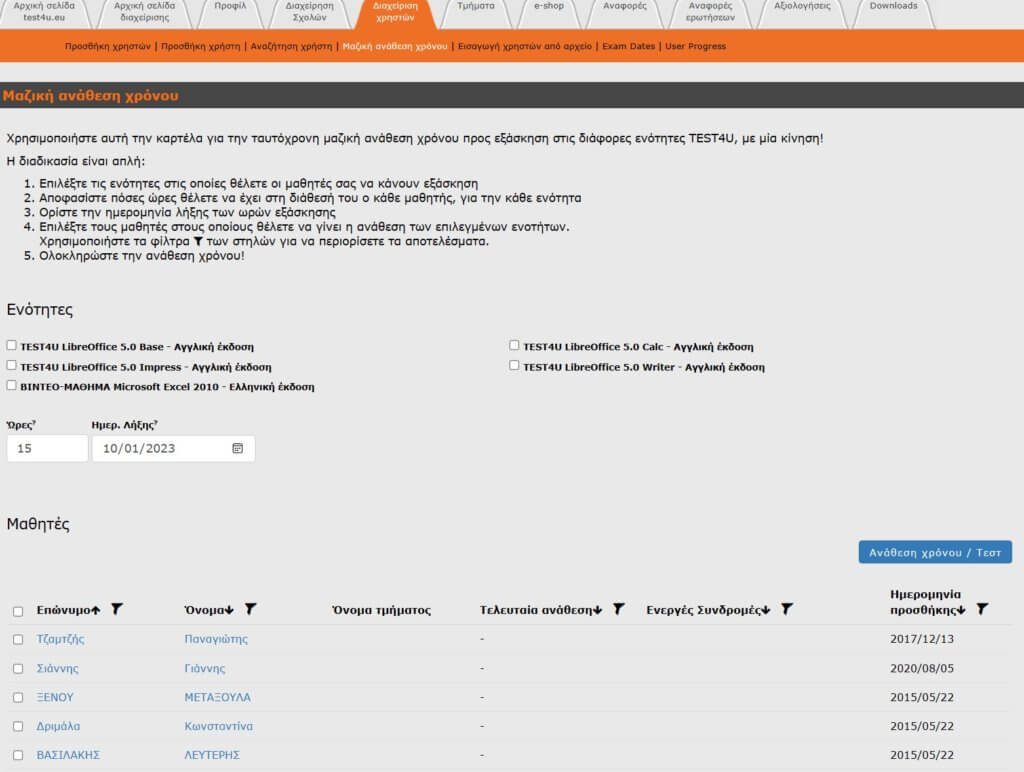Viewport: 1024px width, 772px height.
Task: Click the filter icon beside Όνομα column
Action: [251, 608]
